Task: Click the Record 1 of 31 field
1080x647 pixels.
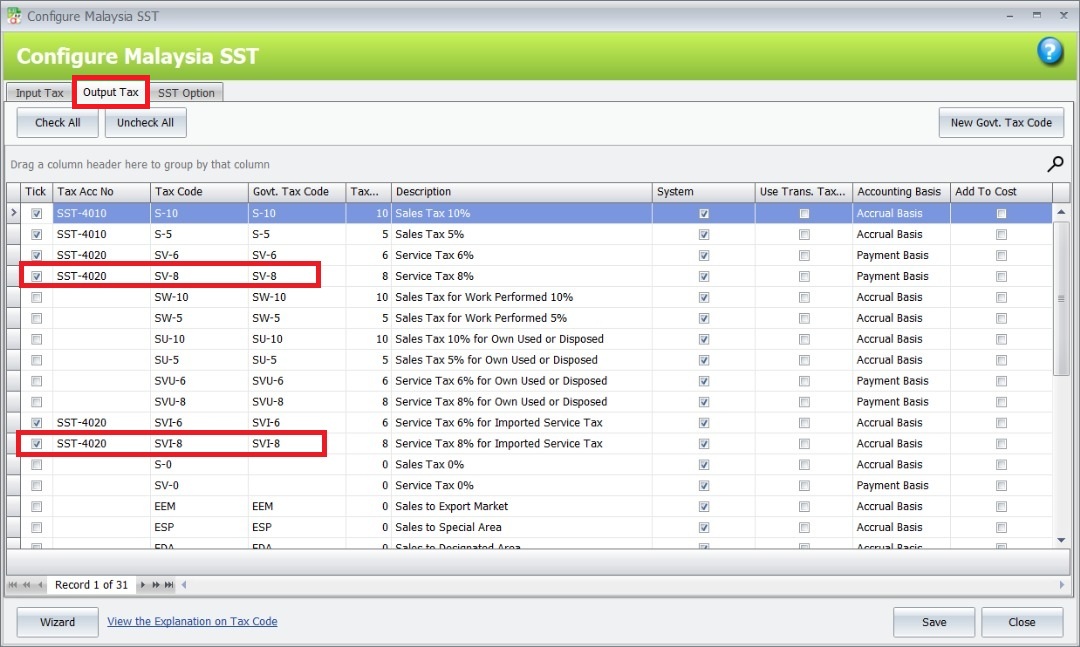Action: 91,585
